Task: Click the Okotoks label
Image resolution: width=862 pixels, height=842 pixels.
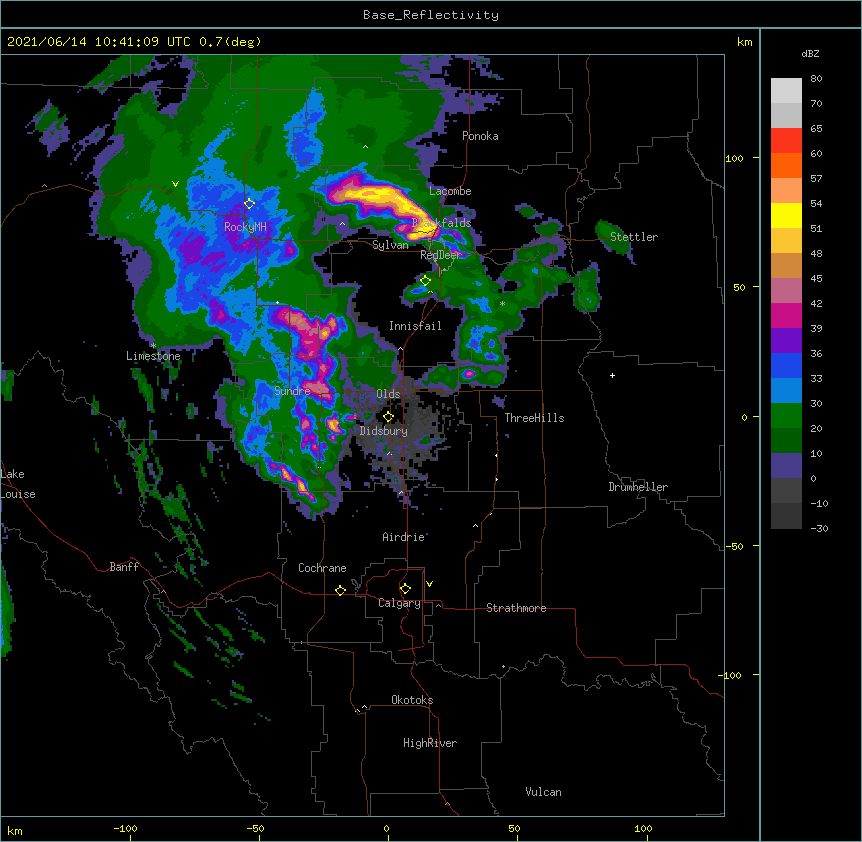Action: [x=412, y=700]
